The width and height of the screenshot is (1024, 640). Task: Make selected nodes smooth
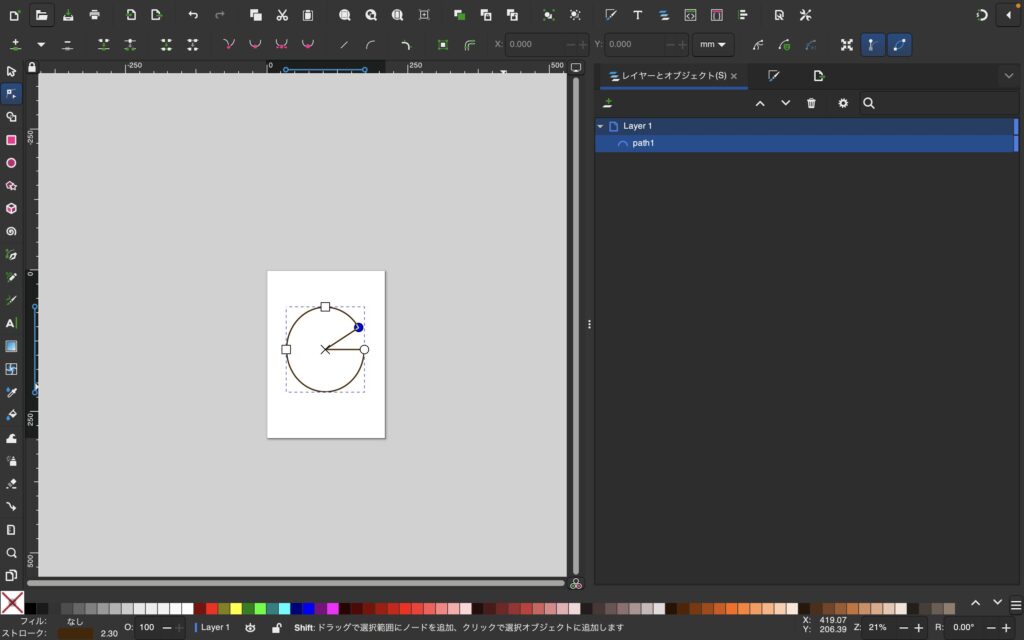[255, 44]
